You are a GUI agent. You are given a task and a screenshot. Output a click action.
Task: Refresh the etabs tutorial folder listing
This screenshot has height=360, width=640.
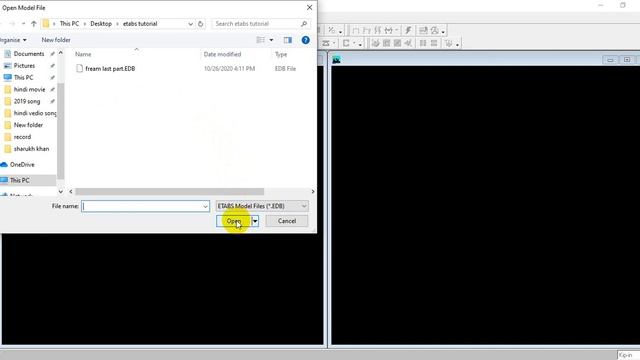pyautogui.click(x=200, y=24)
